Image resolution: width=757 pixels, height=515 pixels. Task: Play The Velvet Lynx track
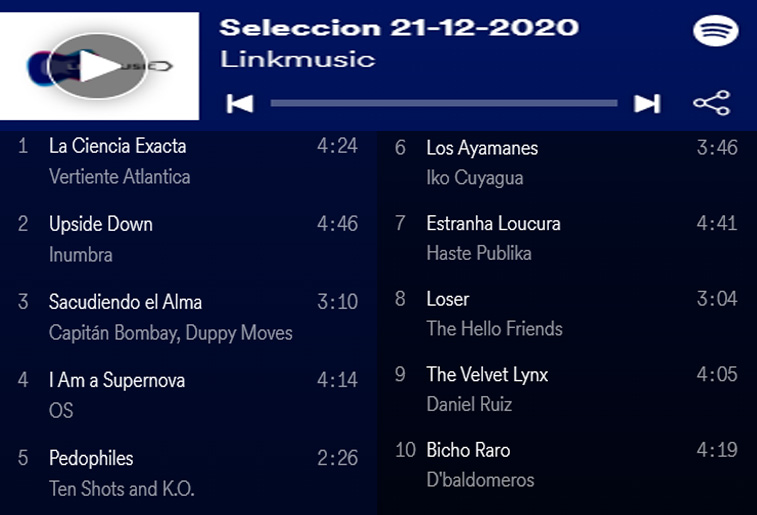[487, 375]
